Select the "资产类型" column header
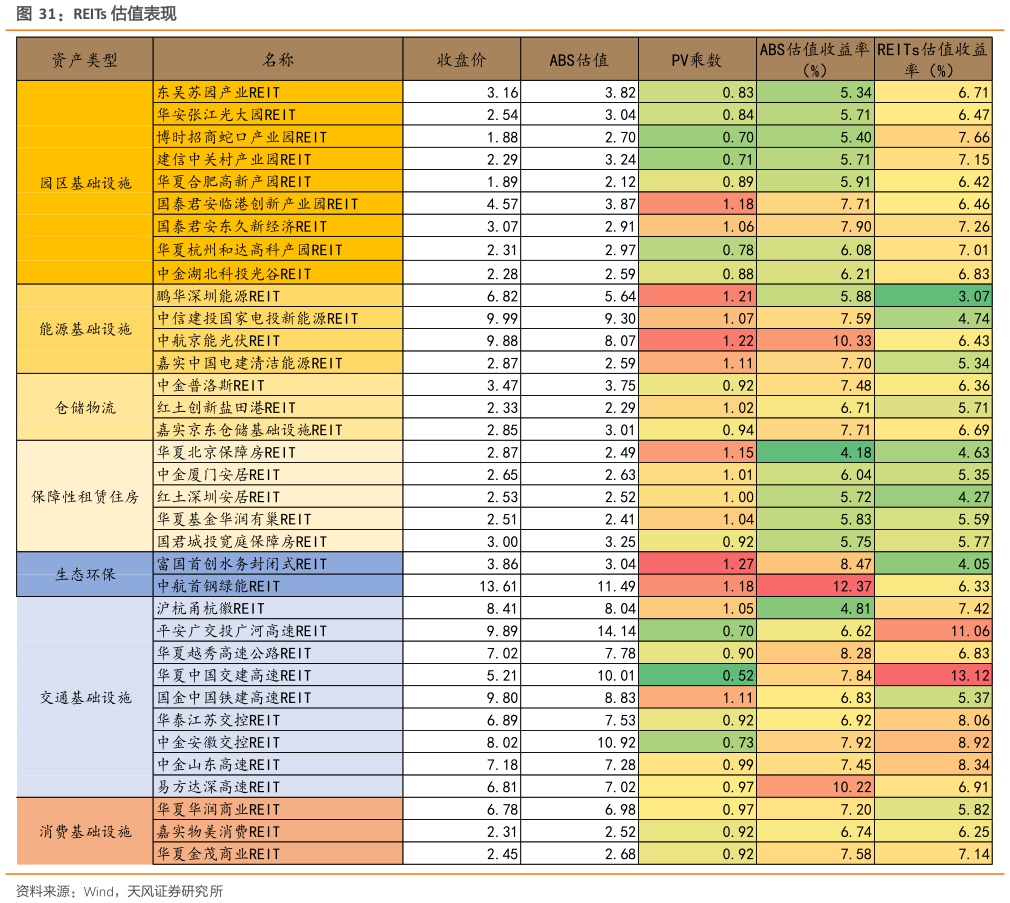Image resolution: width=1010 pixels, height=903 pixels. pyautogui.click(x=85, y=60)
